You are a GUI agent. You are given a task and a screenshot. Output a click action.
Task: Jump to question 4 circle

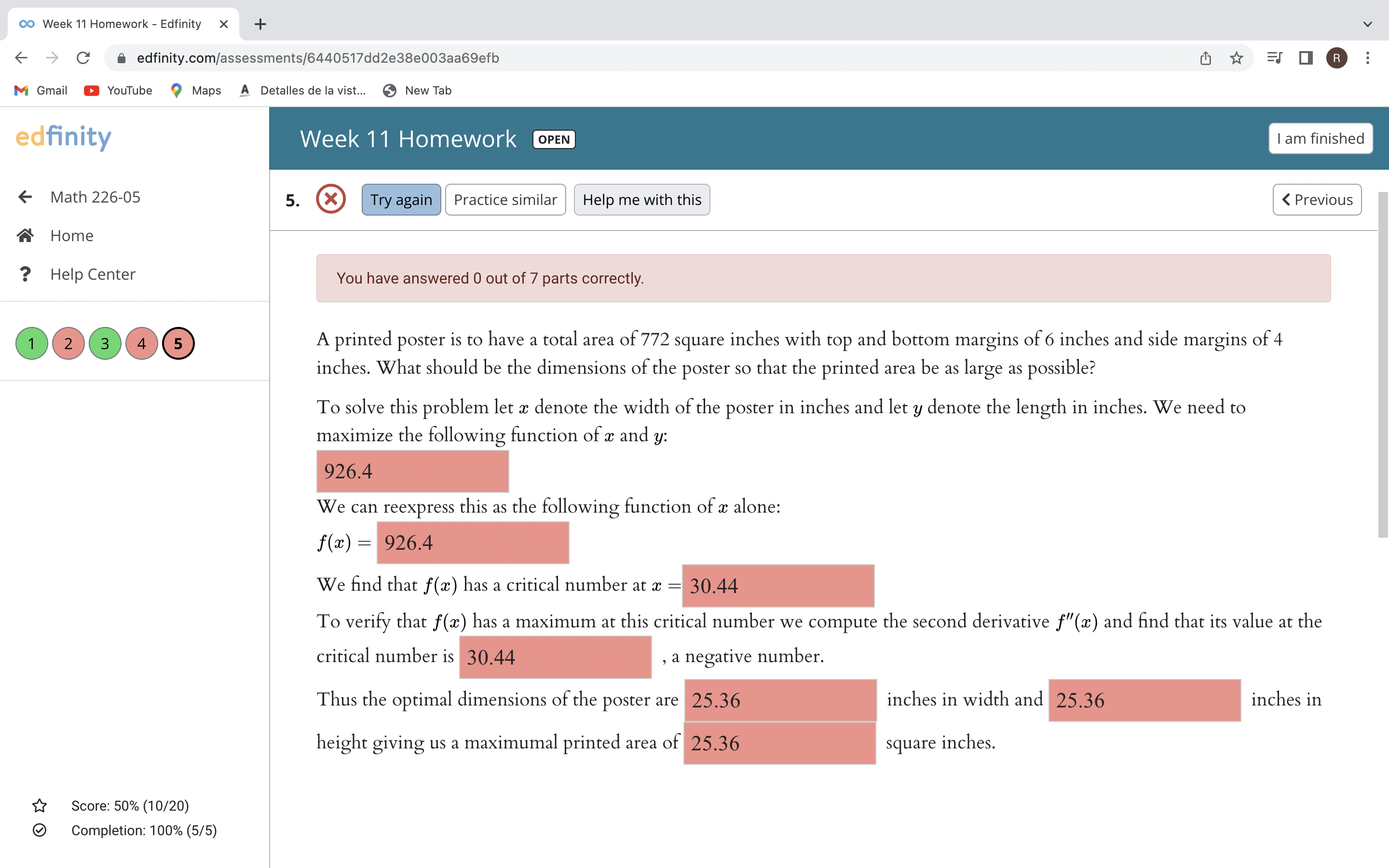[x=142, y=344]
